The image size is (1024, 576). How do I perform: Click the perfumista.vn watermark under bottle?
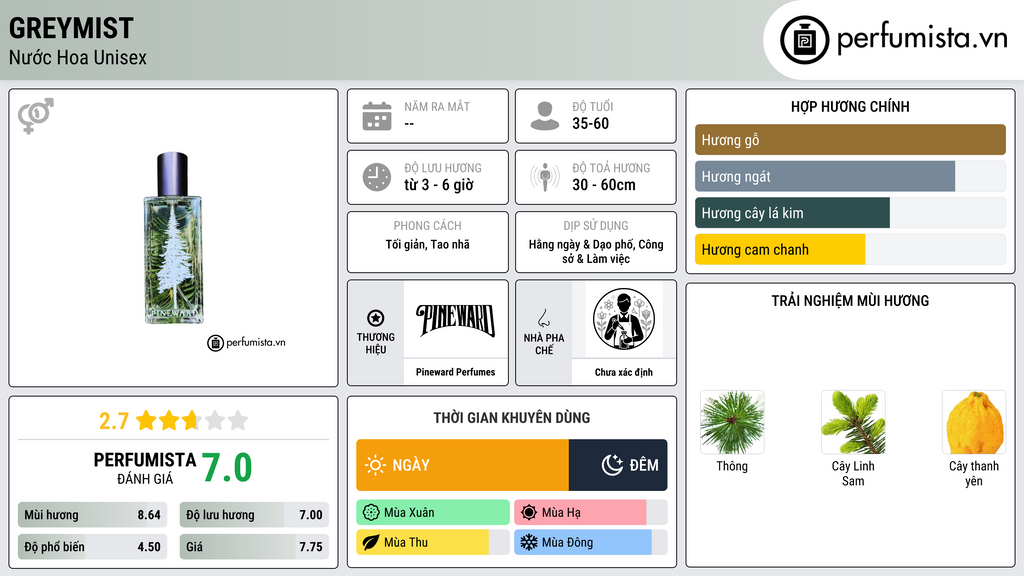click(x=246, y=342)
